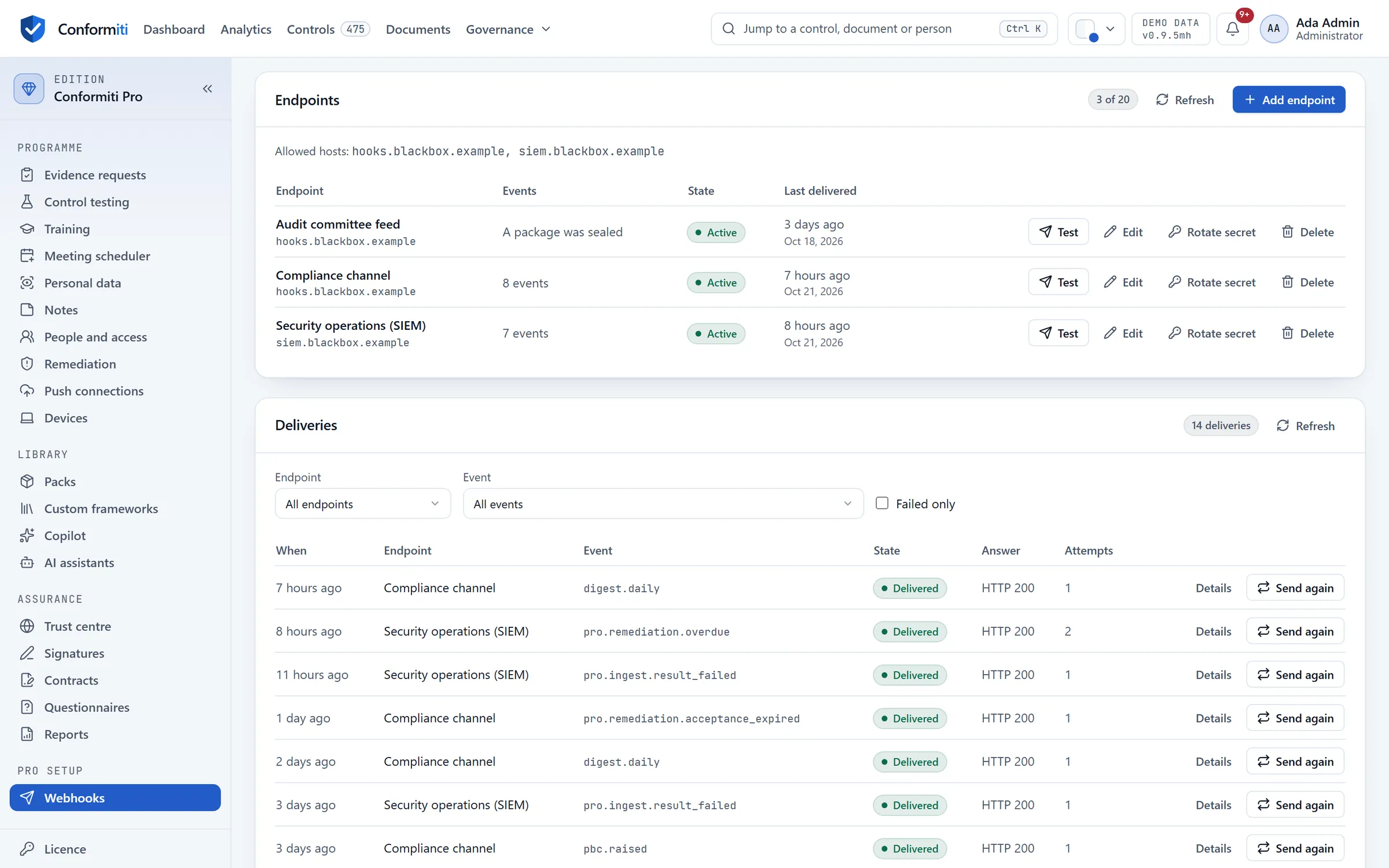The image size is (1389, 868).
Task: Delete the Audit committee feed endpoint
Action: click(1308, 232)
